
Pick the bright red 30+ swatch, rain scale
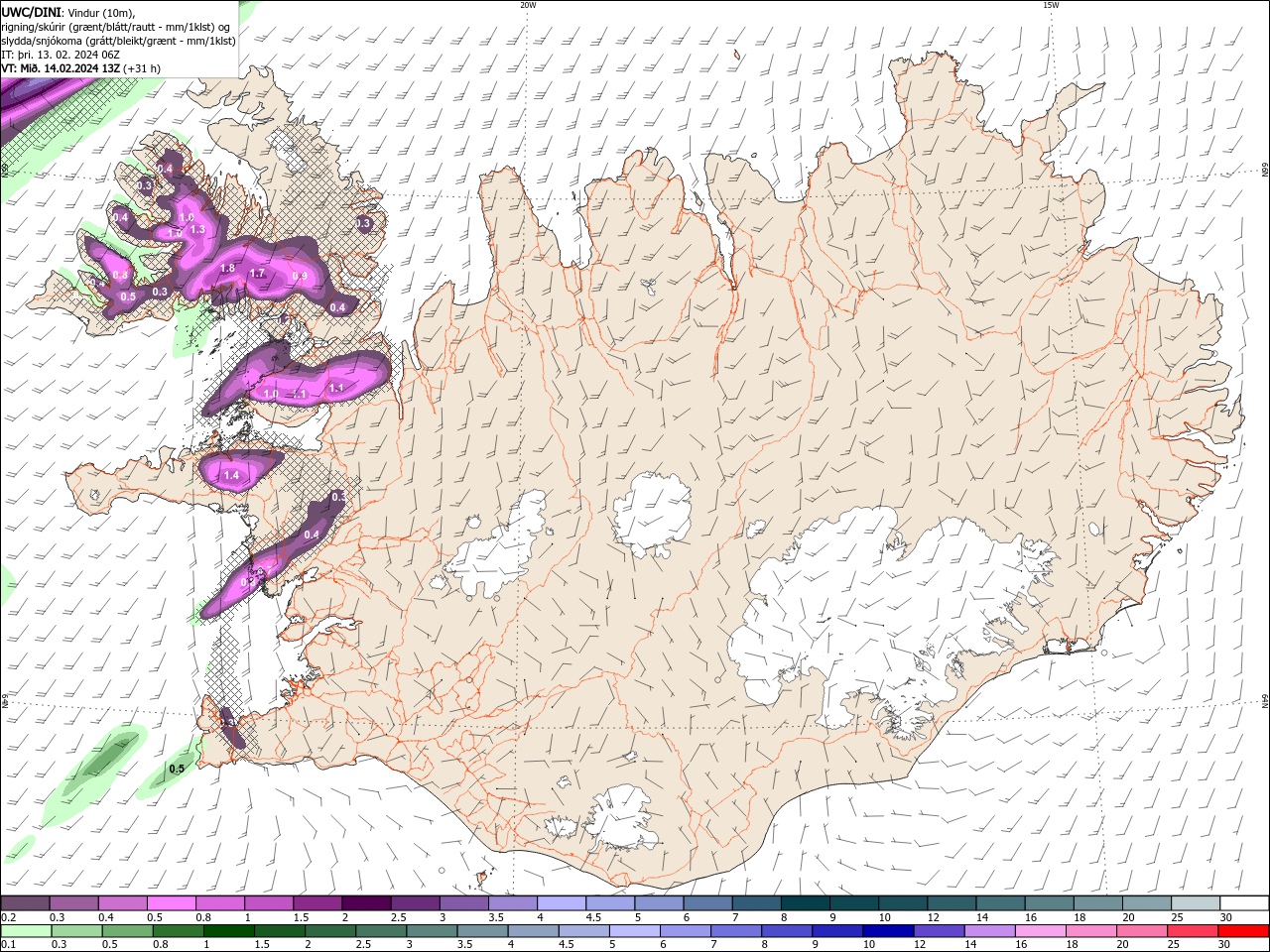pyautogui.click(x=1243, y=931)
